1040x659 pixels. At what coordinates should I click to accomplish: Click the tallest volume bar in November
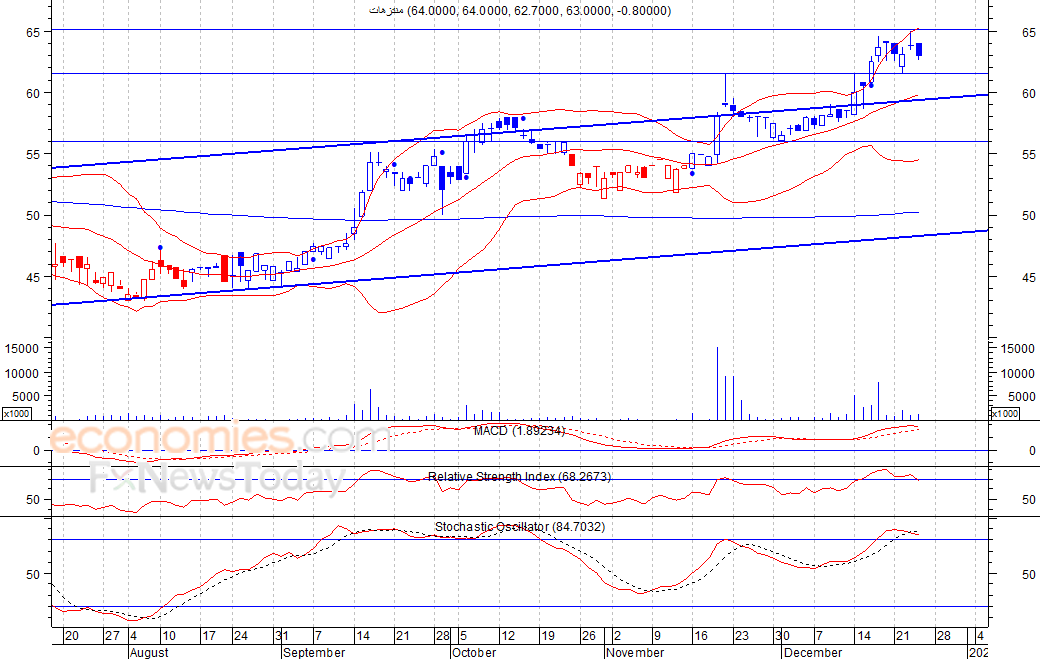[x=717, y=383]
